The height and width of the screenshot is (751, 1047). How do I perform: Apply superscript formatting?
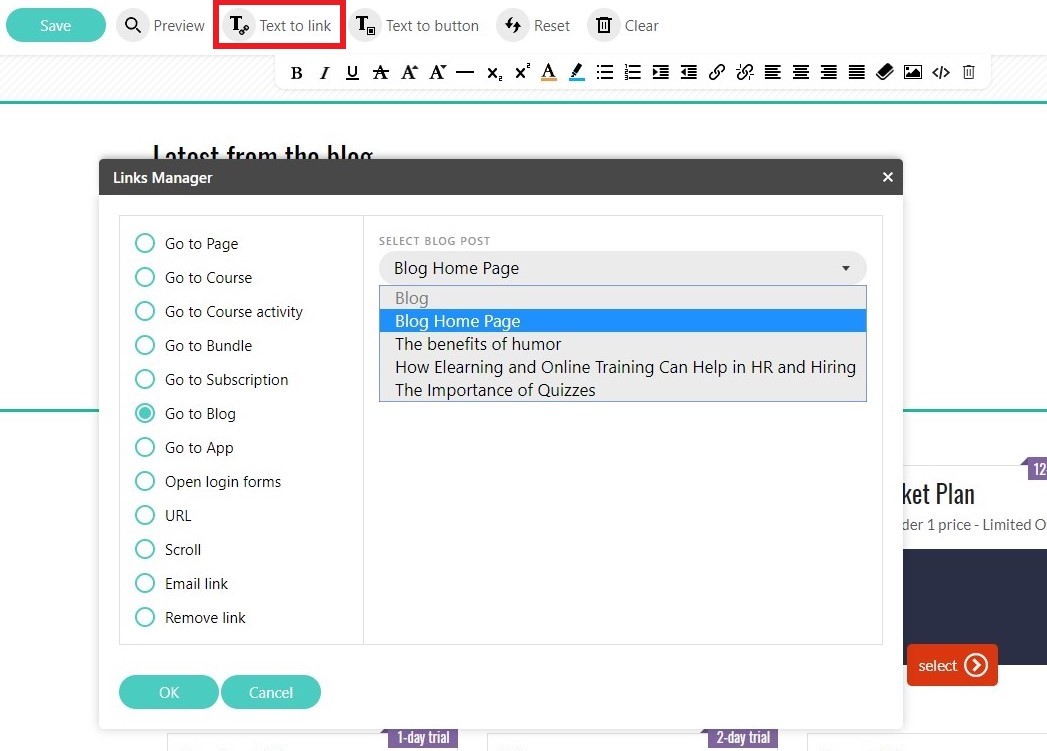click(522, 71)
